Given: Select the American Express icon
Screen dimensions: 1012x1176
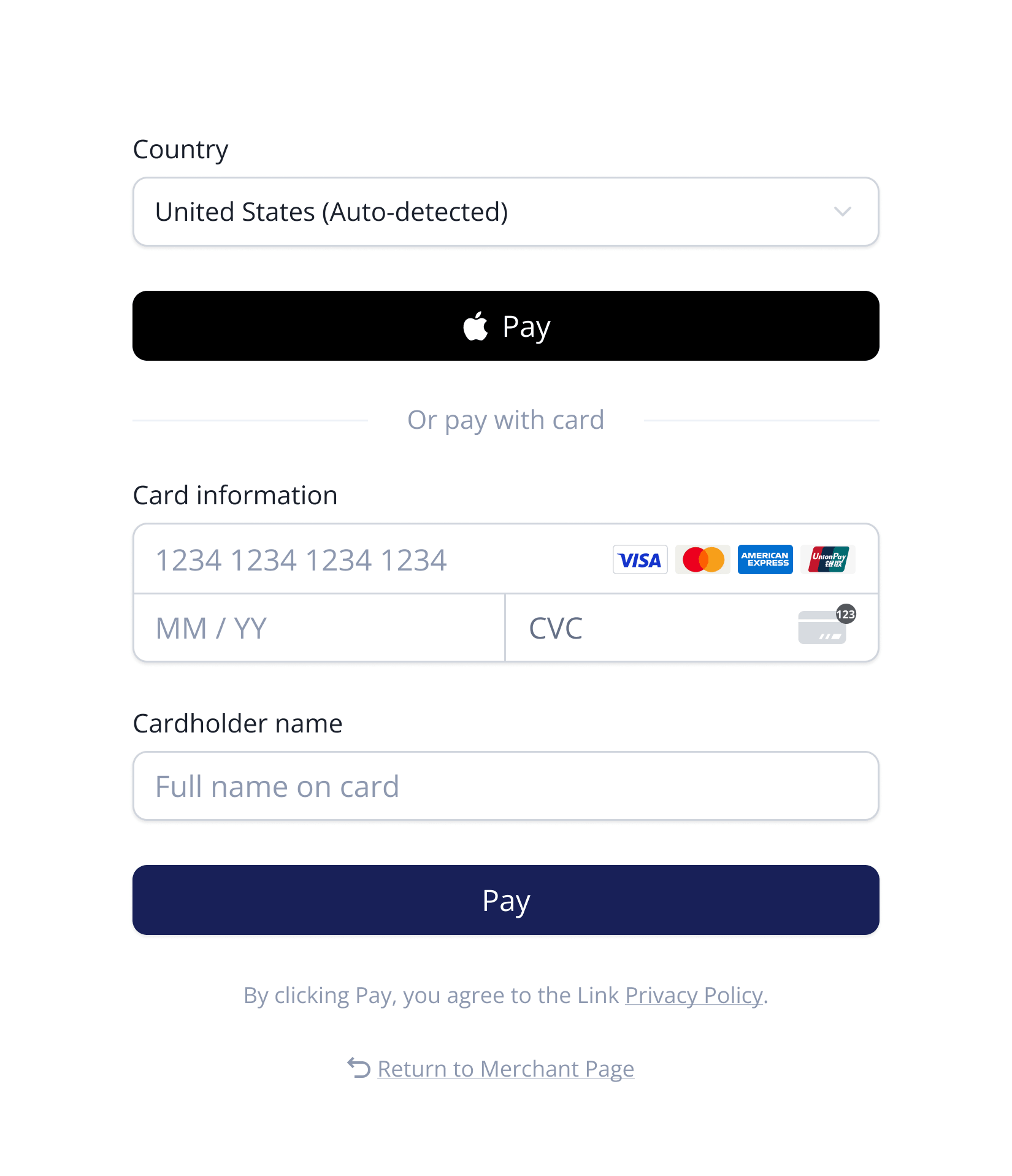Looking at the screenshot, I should click(765, 559).
